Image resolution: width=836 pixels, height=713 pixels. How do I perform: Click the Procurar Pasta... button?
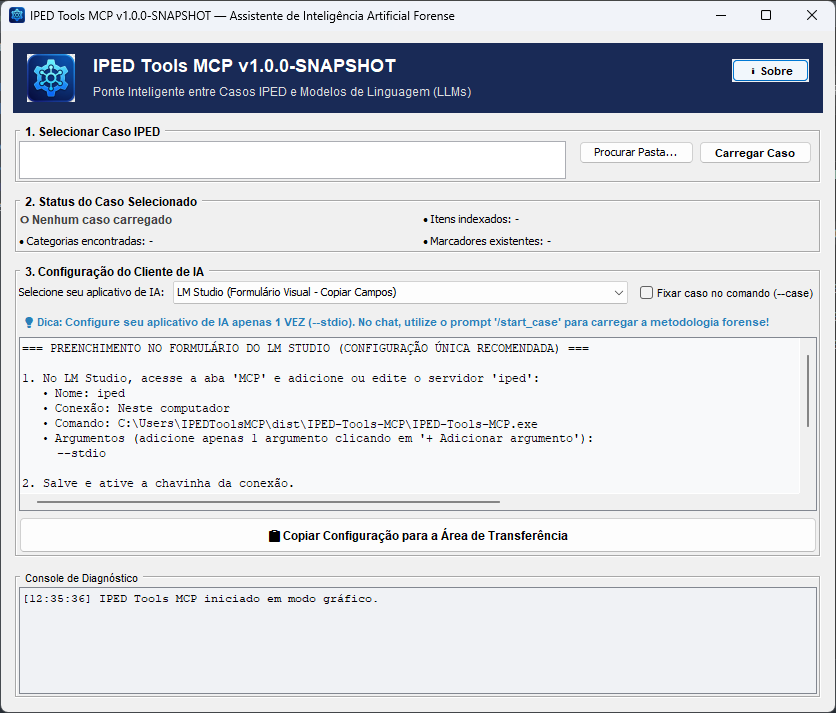point(636,153)
